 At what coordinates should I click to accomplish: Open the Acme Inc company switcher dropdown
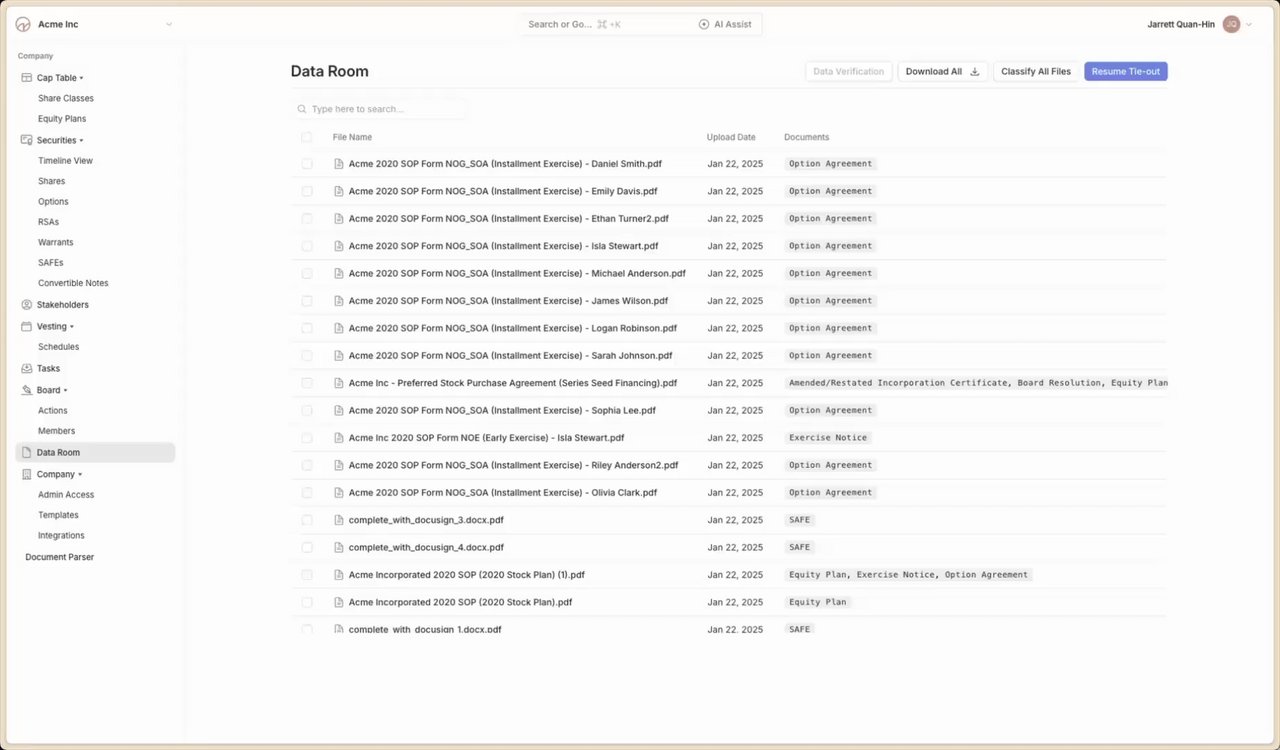pyautogui.click(x=168, y=24)
